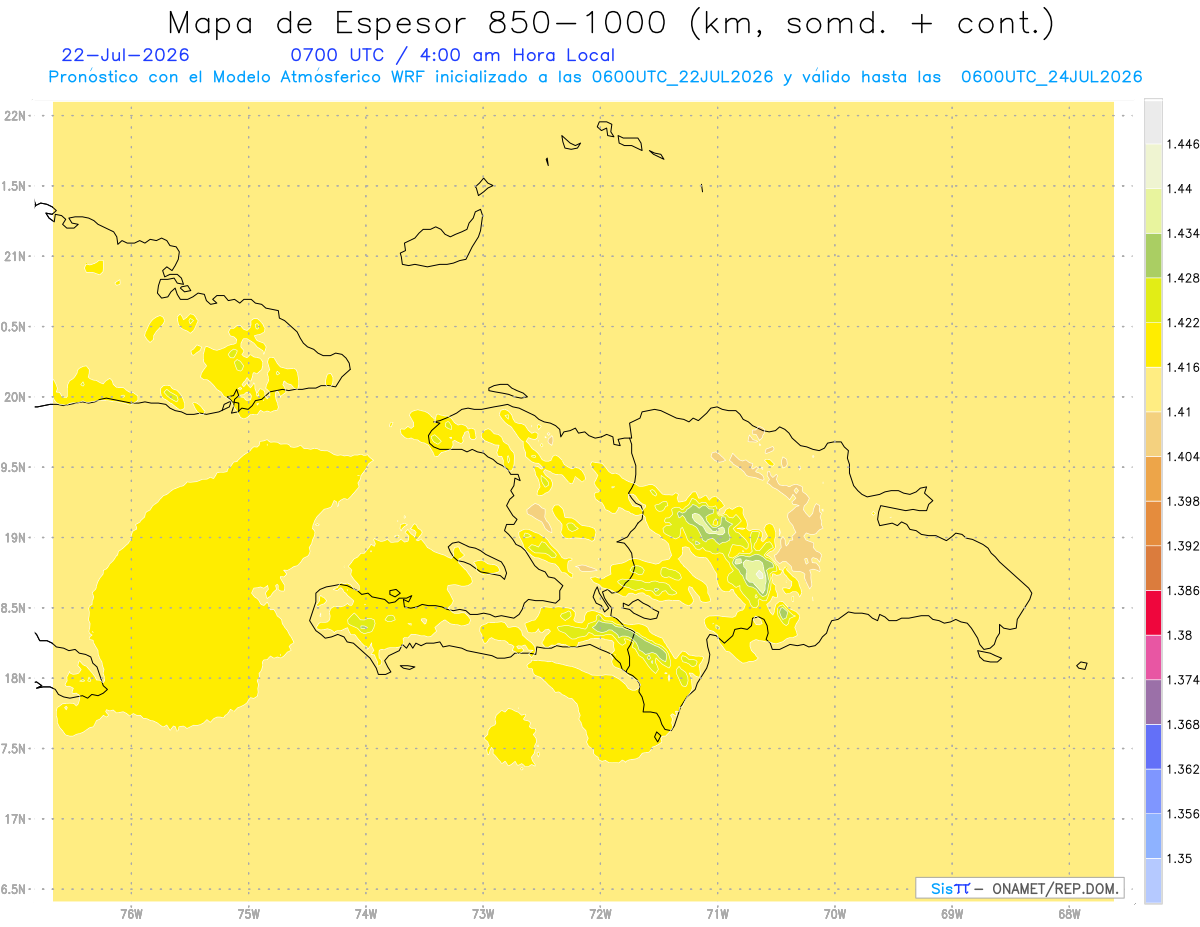Click the blue legend swatch between 1.362 and 1.368
Viewport: 1200px width, 927px height.
point(1153,746)
